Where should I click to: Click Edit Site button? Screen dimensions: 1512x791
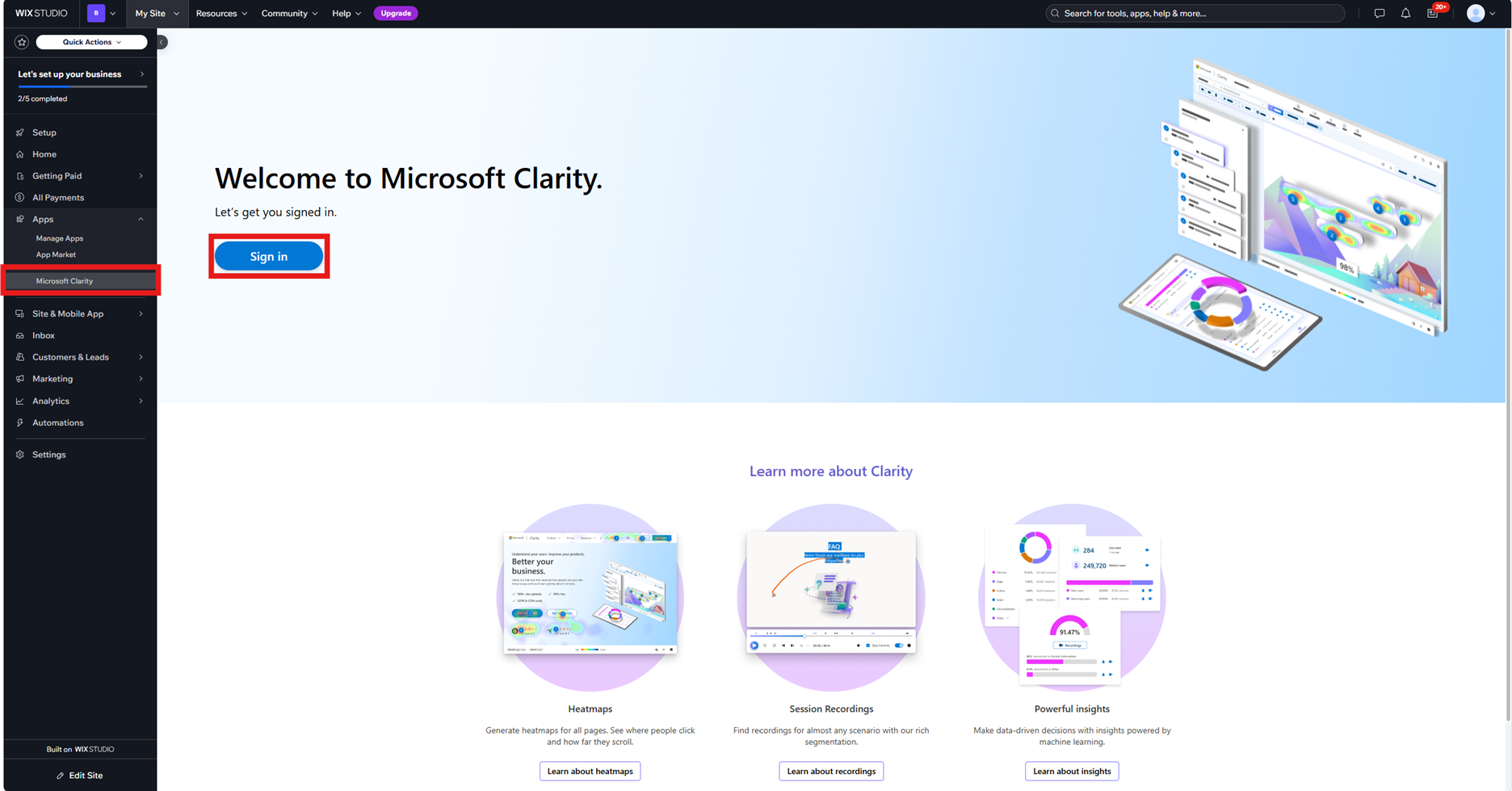80,776
